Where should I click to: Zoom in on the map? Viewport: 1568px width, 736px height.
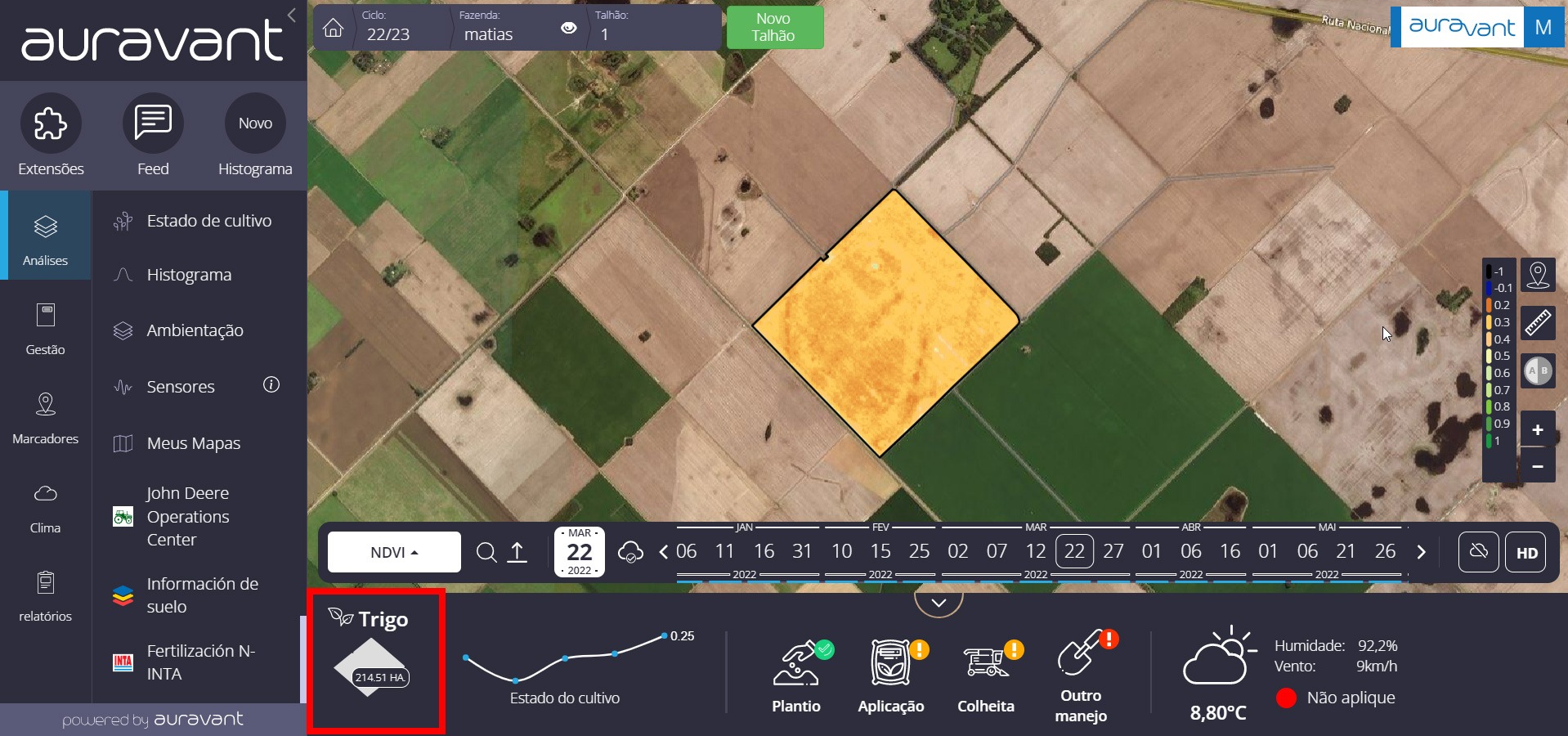(x=1538, y=429)
